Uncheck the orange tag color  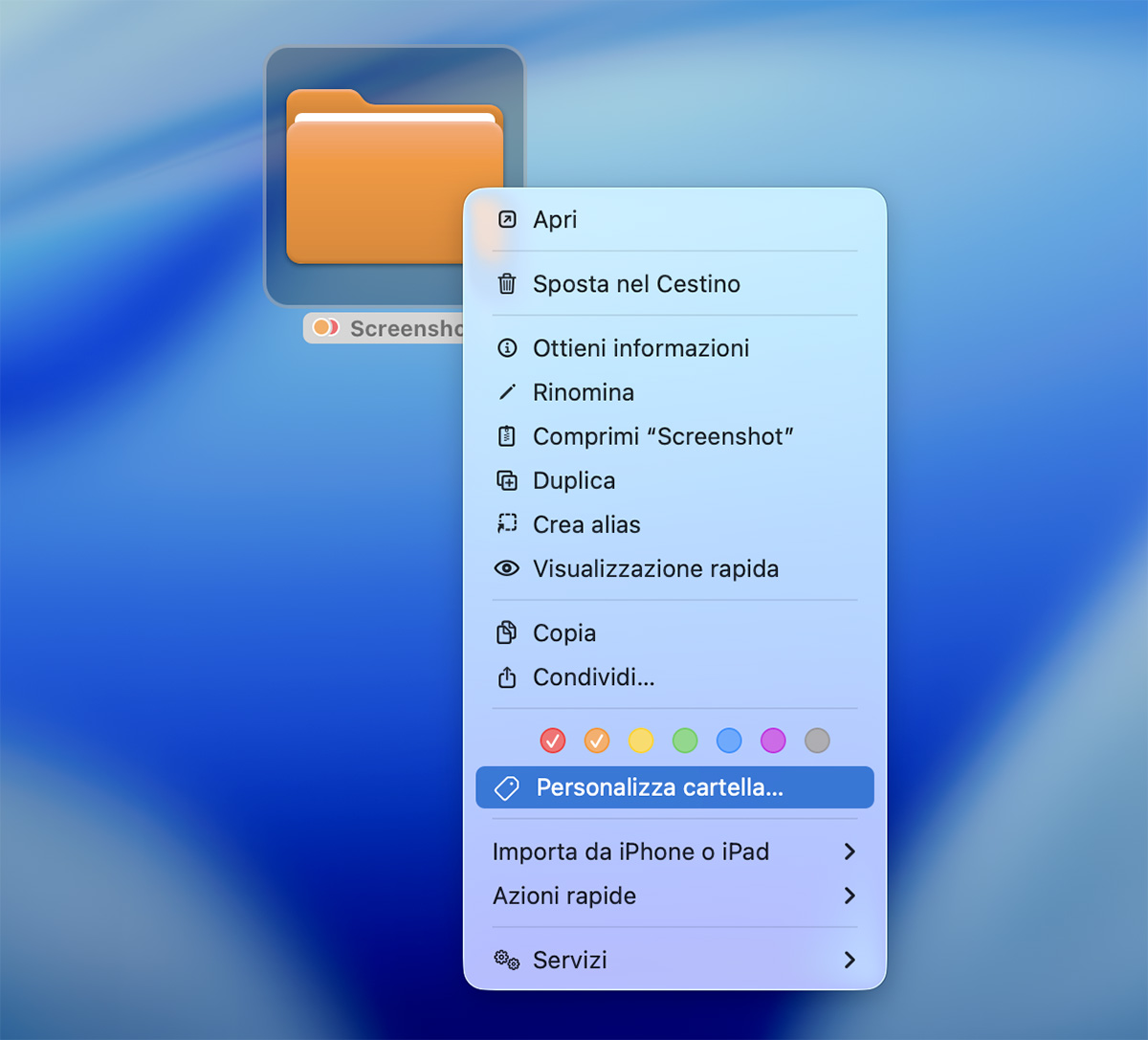click(x=597, y=741)
